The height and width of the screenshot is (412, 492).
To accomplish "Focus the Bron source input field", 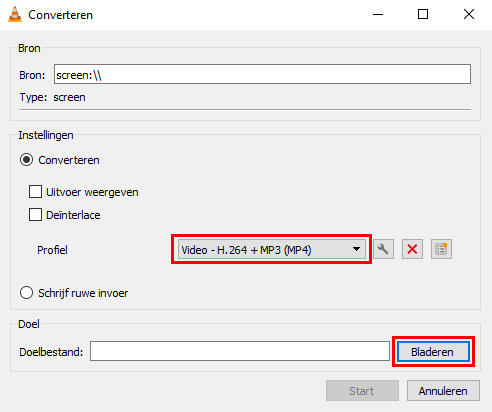I will click(x=262, y=74).
